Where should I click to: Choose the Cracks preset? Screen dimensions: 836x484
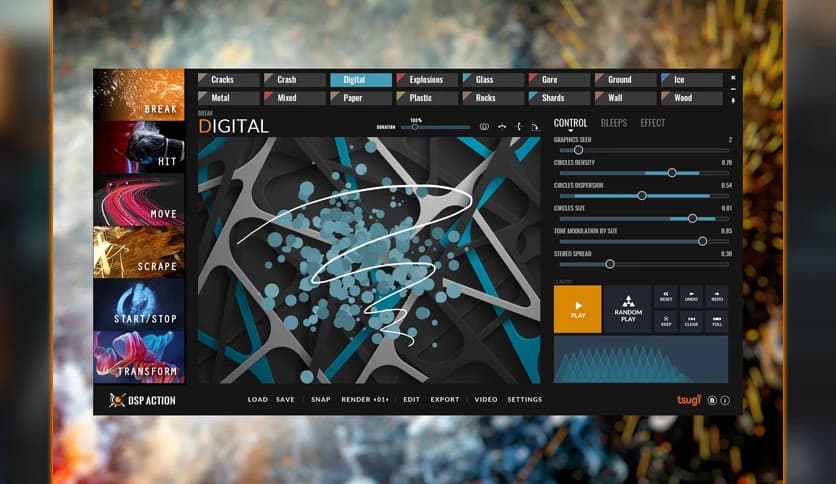tap(229, 80)
